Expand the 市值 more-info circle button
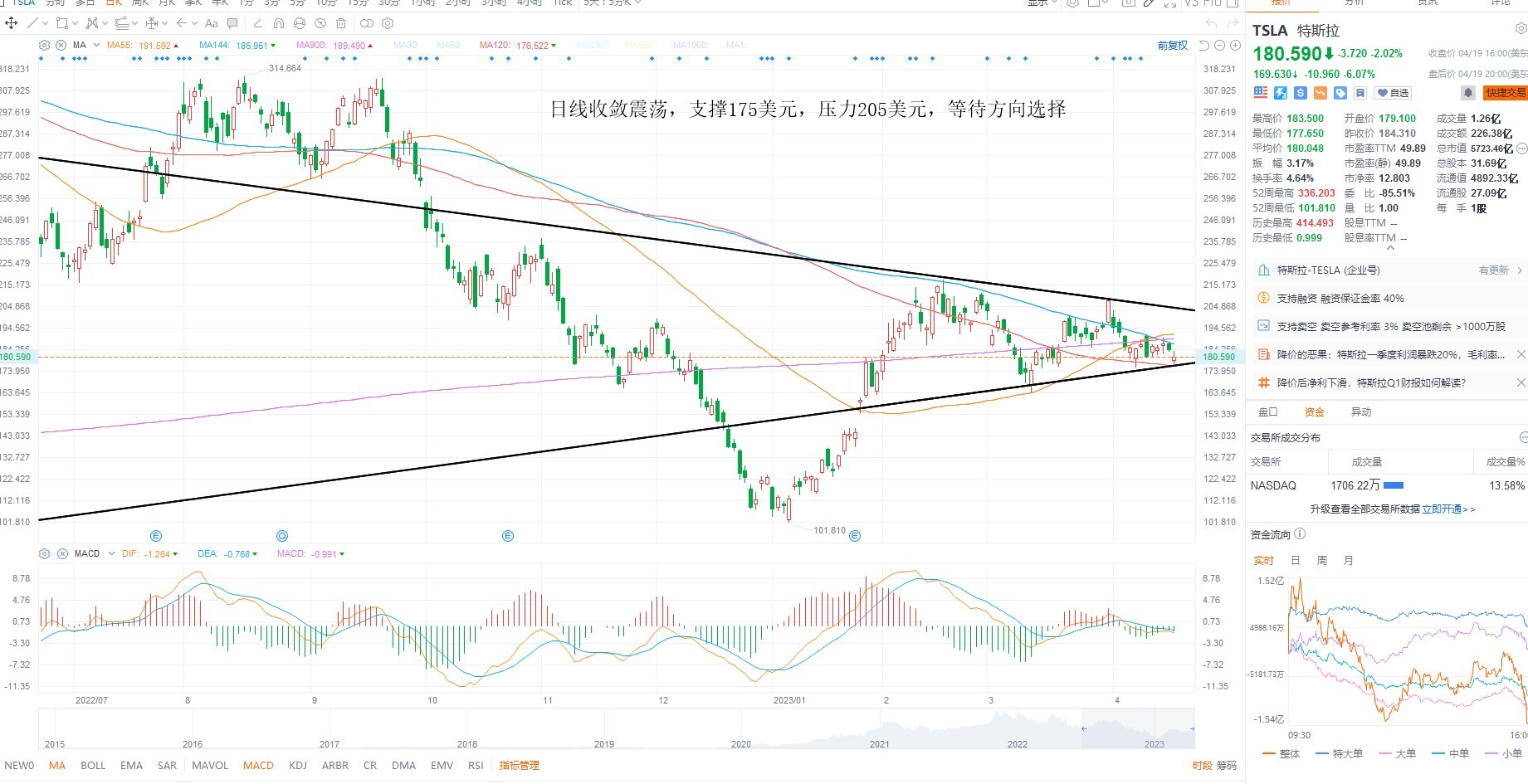 point(1521,149)
